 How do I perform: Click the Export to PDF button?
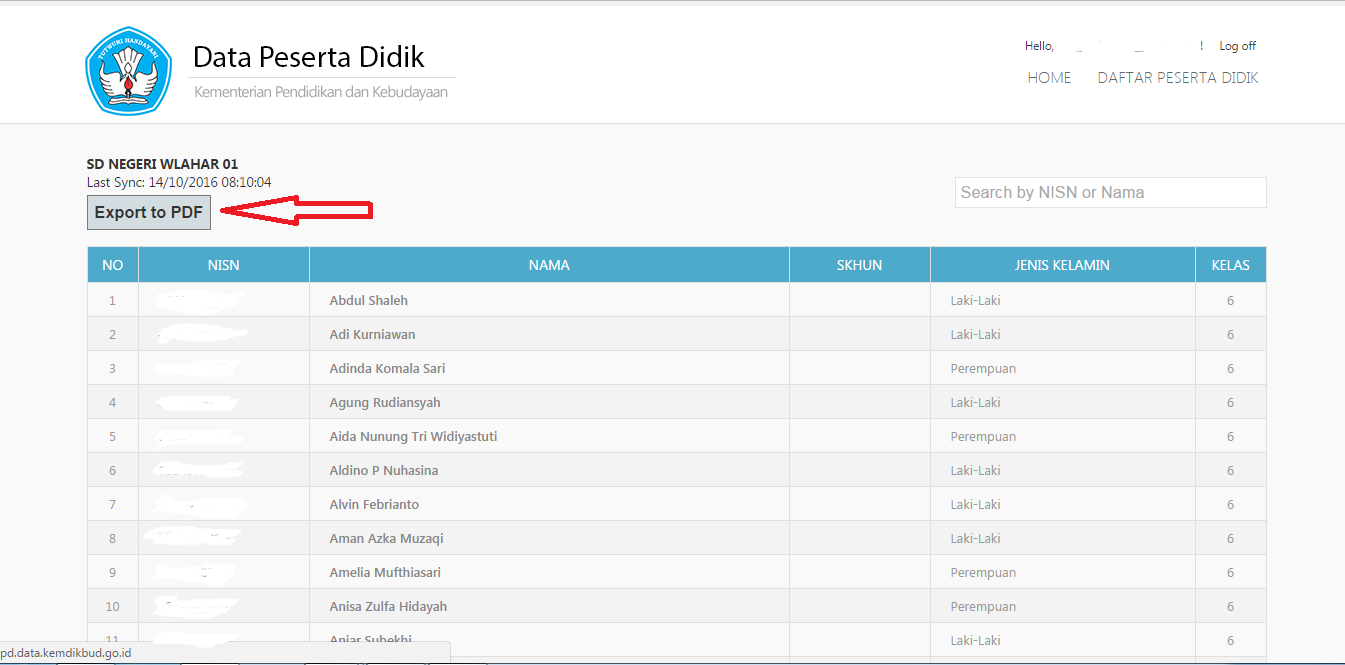point(148,211)
